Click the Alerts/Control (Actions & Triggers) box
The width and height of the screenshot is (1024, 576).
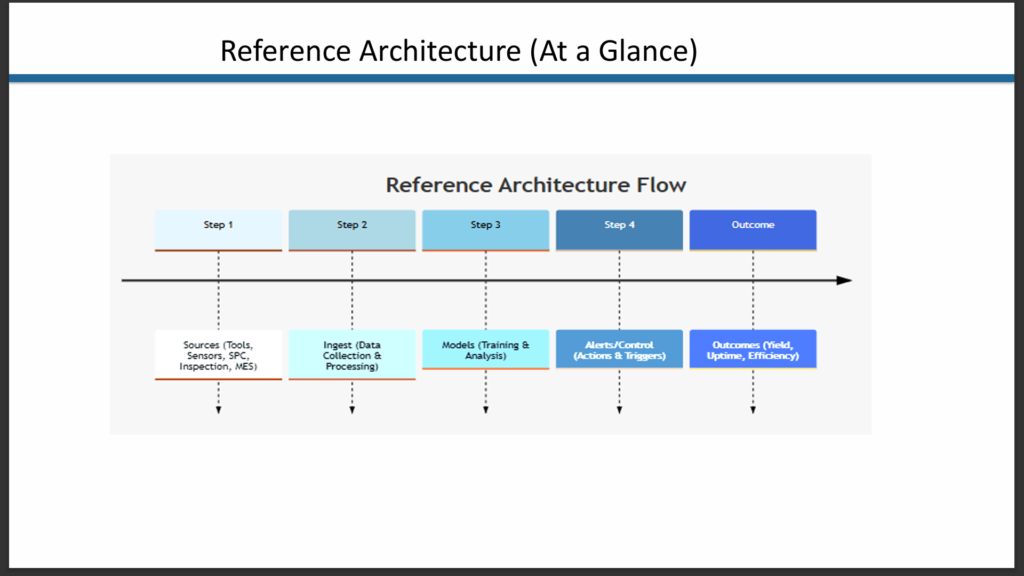pos(619,349)
